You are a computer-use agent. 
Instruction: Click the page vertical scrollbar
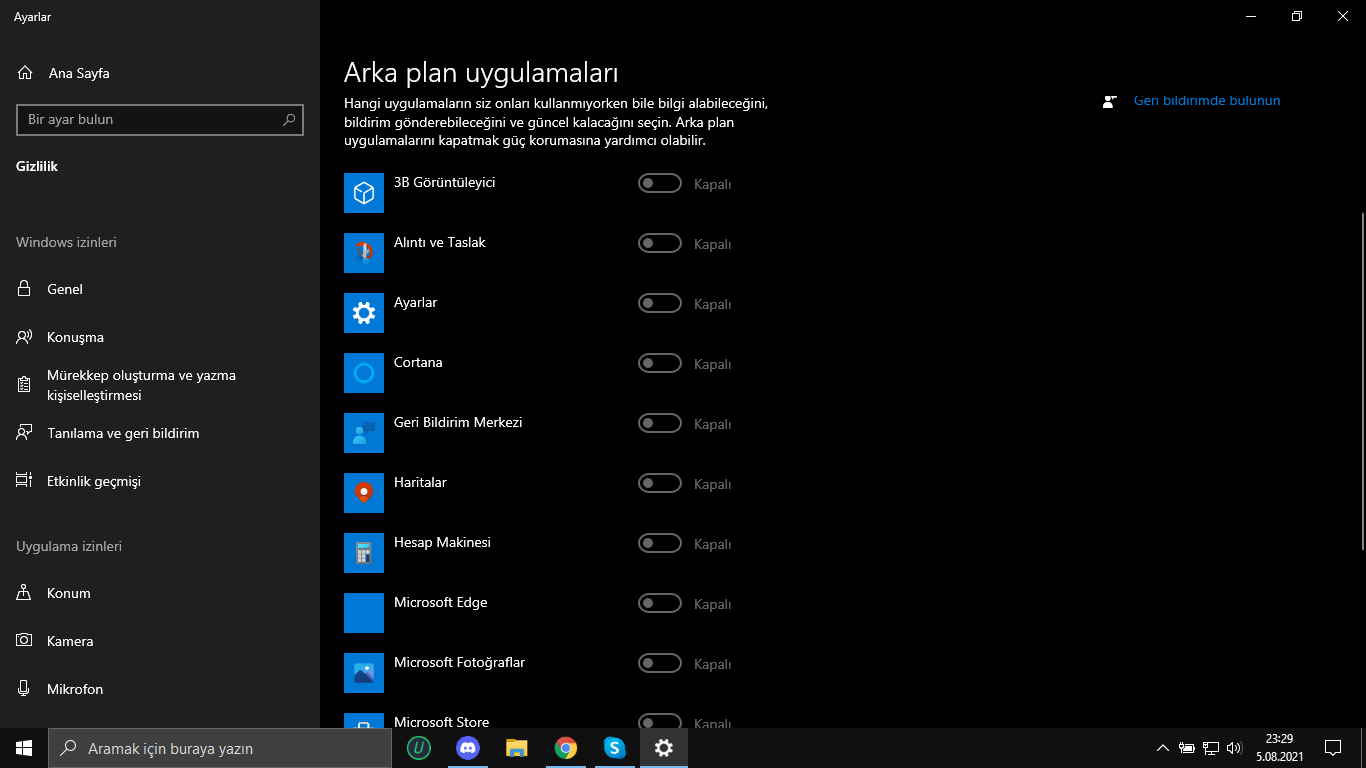[1362, 381]
